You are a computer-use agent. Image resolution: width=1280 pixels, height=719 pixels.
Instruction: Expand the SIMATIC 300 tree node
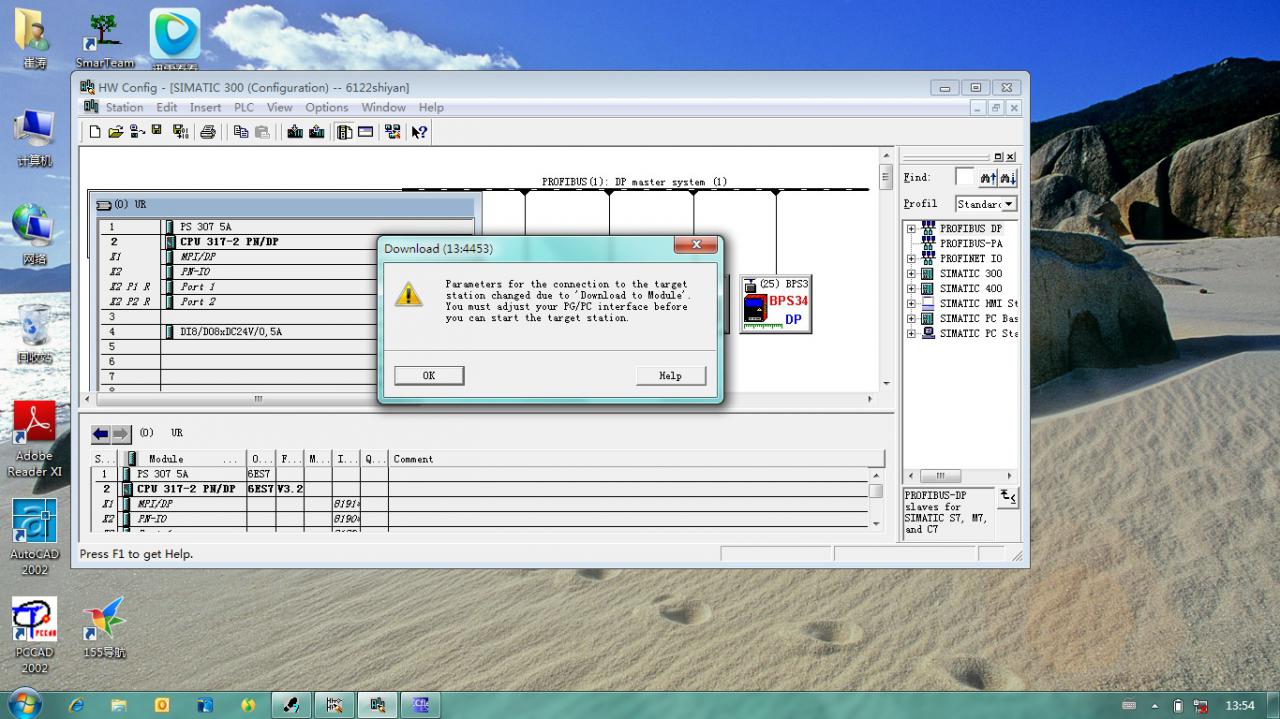coord(911,274)
